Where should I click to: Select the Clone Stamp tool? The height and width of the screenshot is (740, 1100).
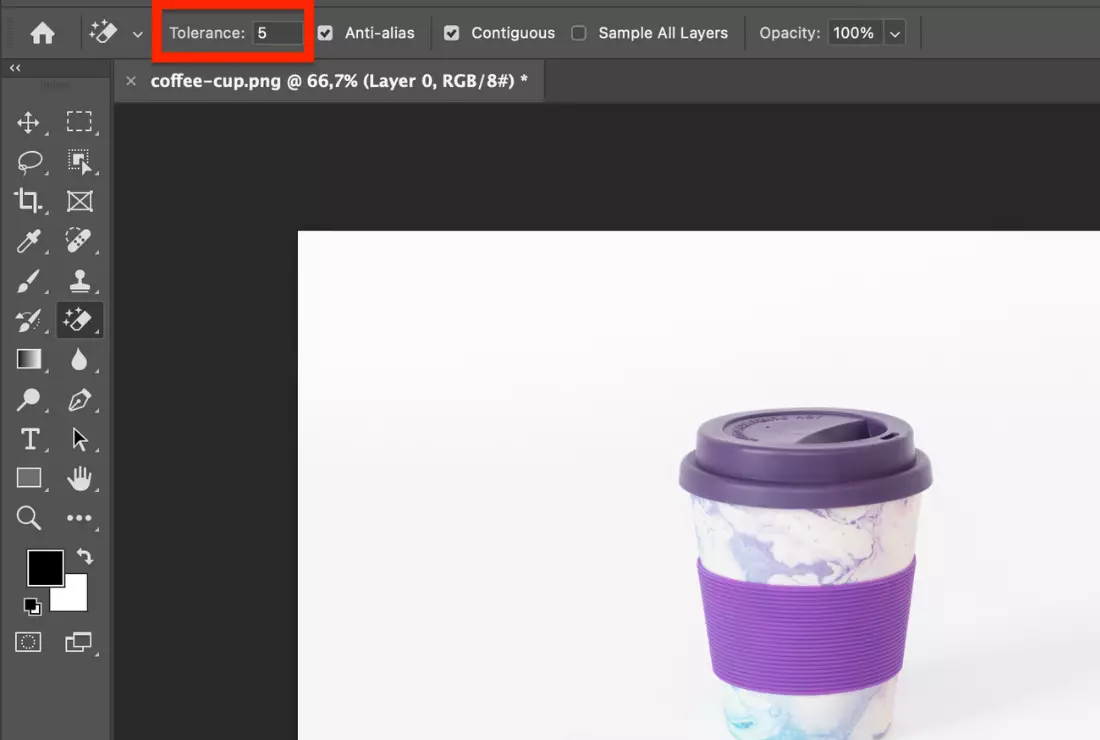point(79,282)
